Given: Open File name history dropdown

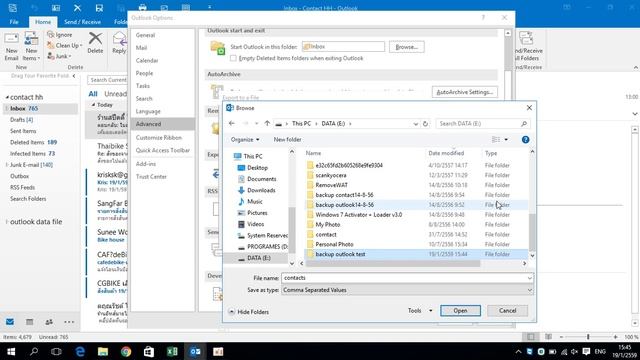Looking at the screenshot, I should 529,278.
